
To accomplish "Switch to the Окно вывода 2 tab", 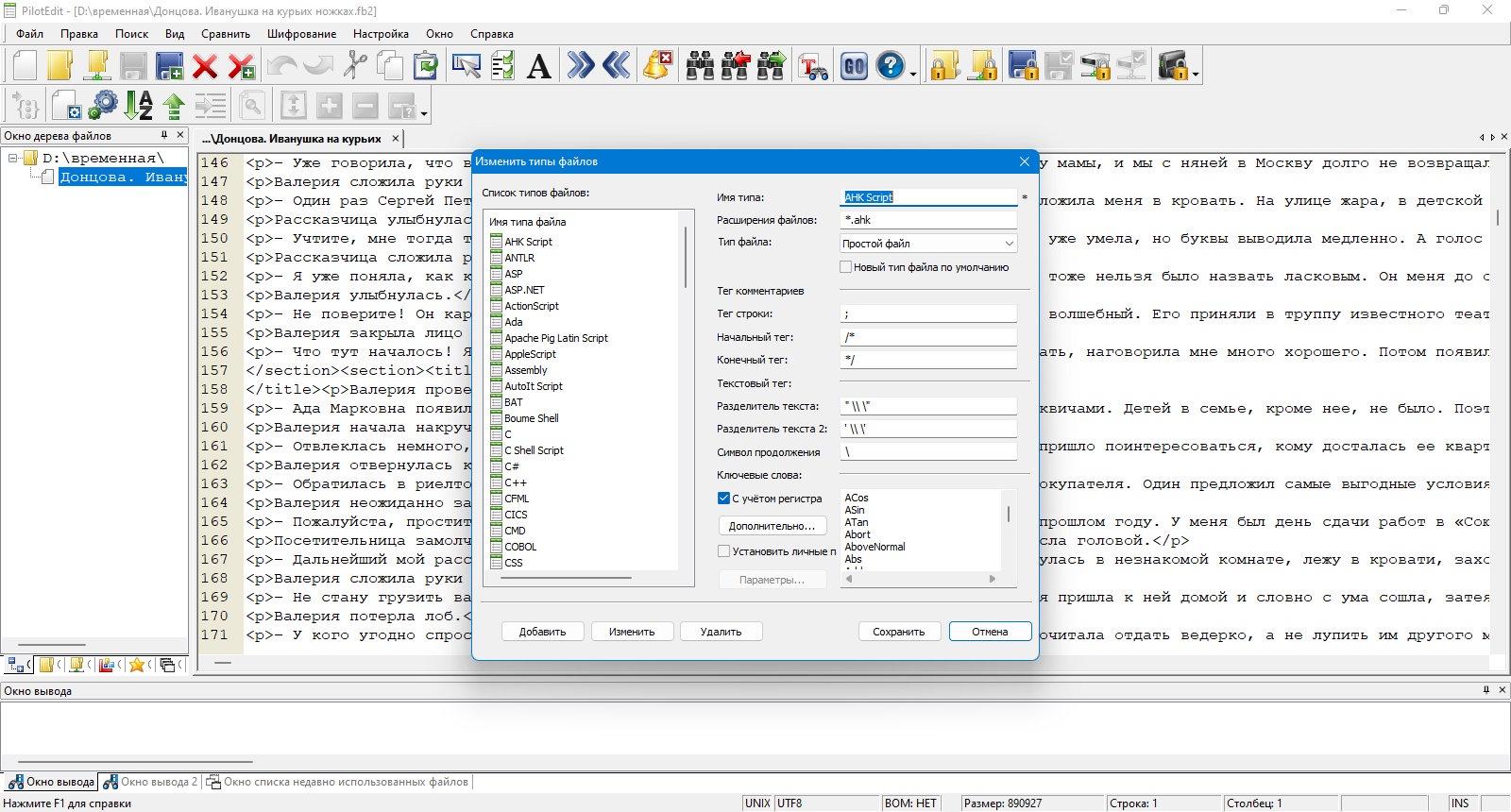I will 150,782.
